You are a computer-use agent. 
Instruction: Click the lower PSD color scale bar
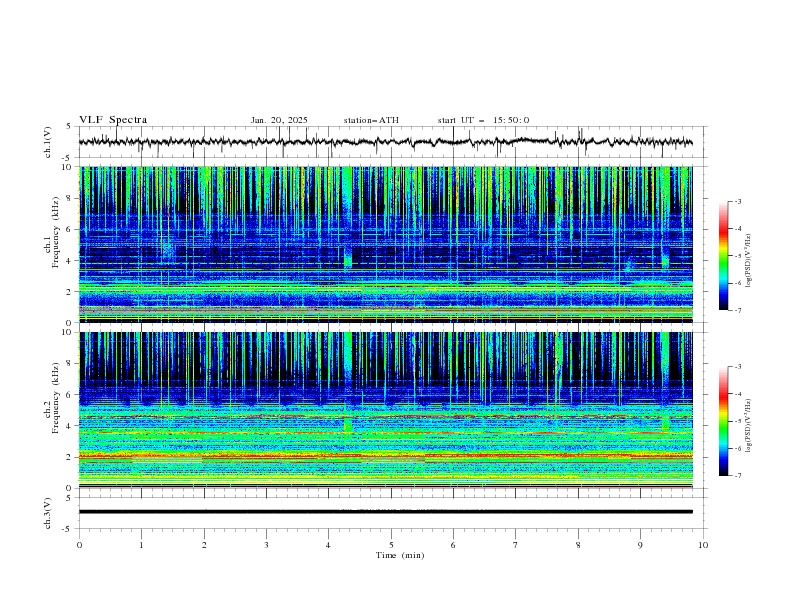(723, 421)
